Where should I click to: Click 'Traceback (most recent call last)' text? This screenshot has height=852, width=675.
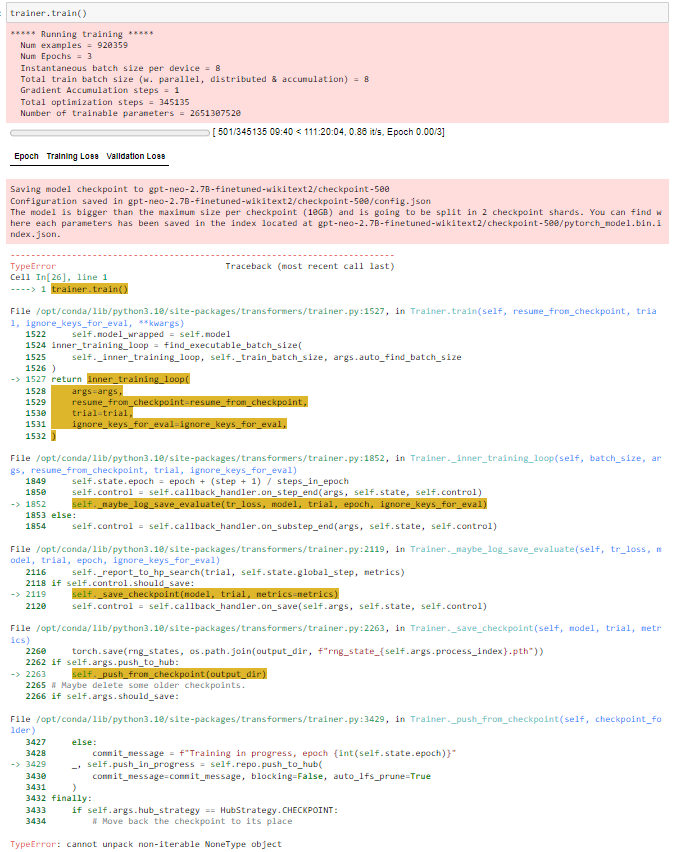(x=310, y=266)
